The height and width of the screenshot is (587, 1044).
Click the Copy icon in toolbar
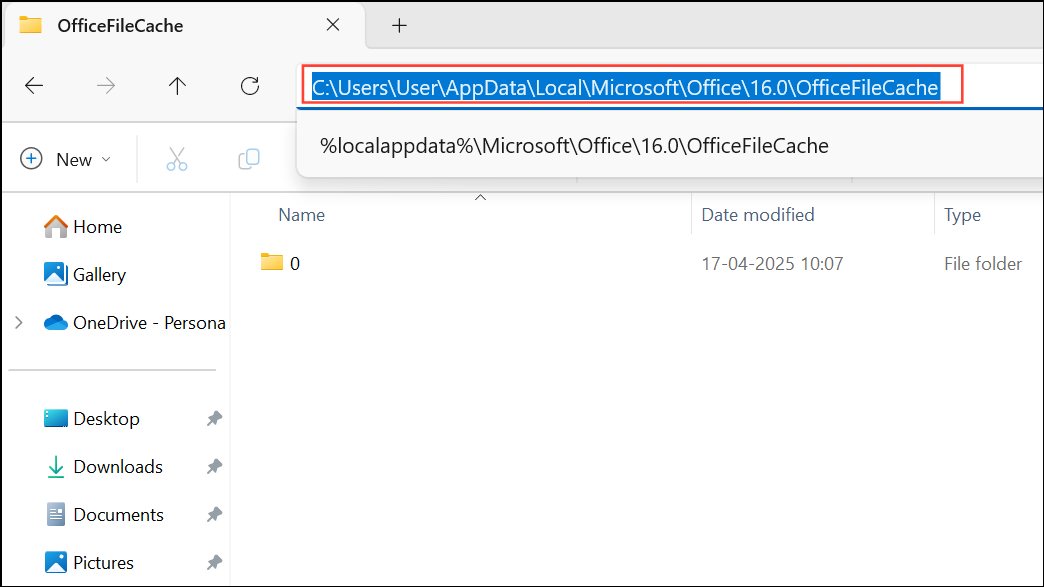(249, 159)
